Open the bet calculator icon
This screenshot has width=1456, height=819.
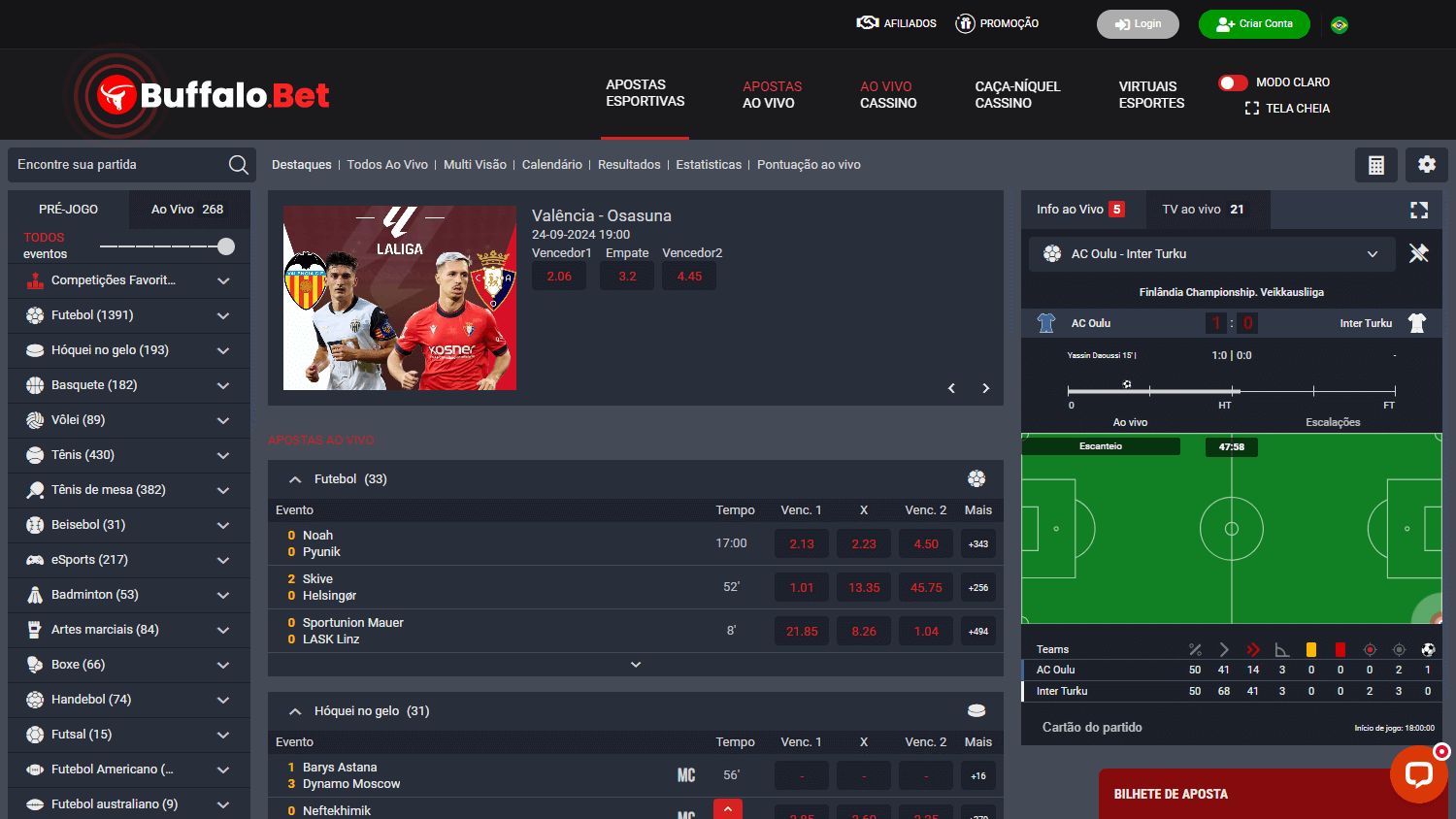(1376, 165)
